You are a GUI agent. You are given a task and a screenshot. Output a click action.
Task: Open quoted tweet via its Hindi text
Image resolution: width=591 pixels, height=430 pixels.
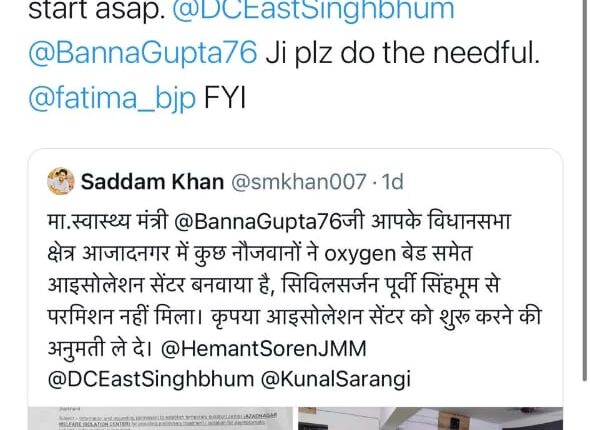(294, 285)
